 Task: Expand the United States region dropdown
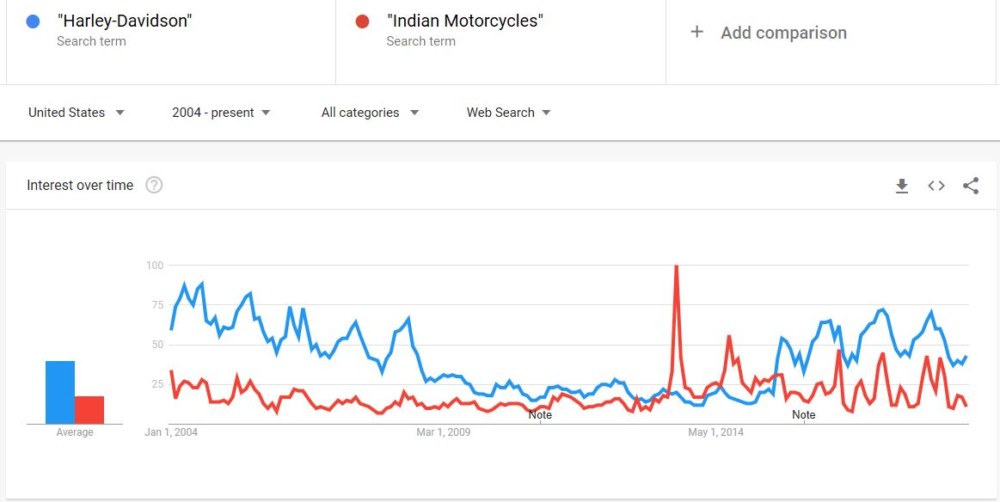[x=76, y=113]
